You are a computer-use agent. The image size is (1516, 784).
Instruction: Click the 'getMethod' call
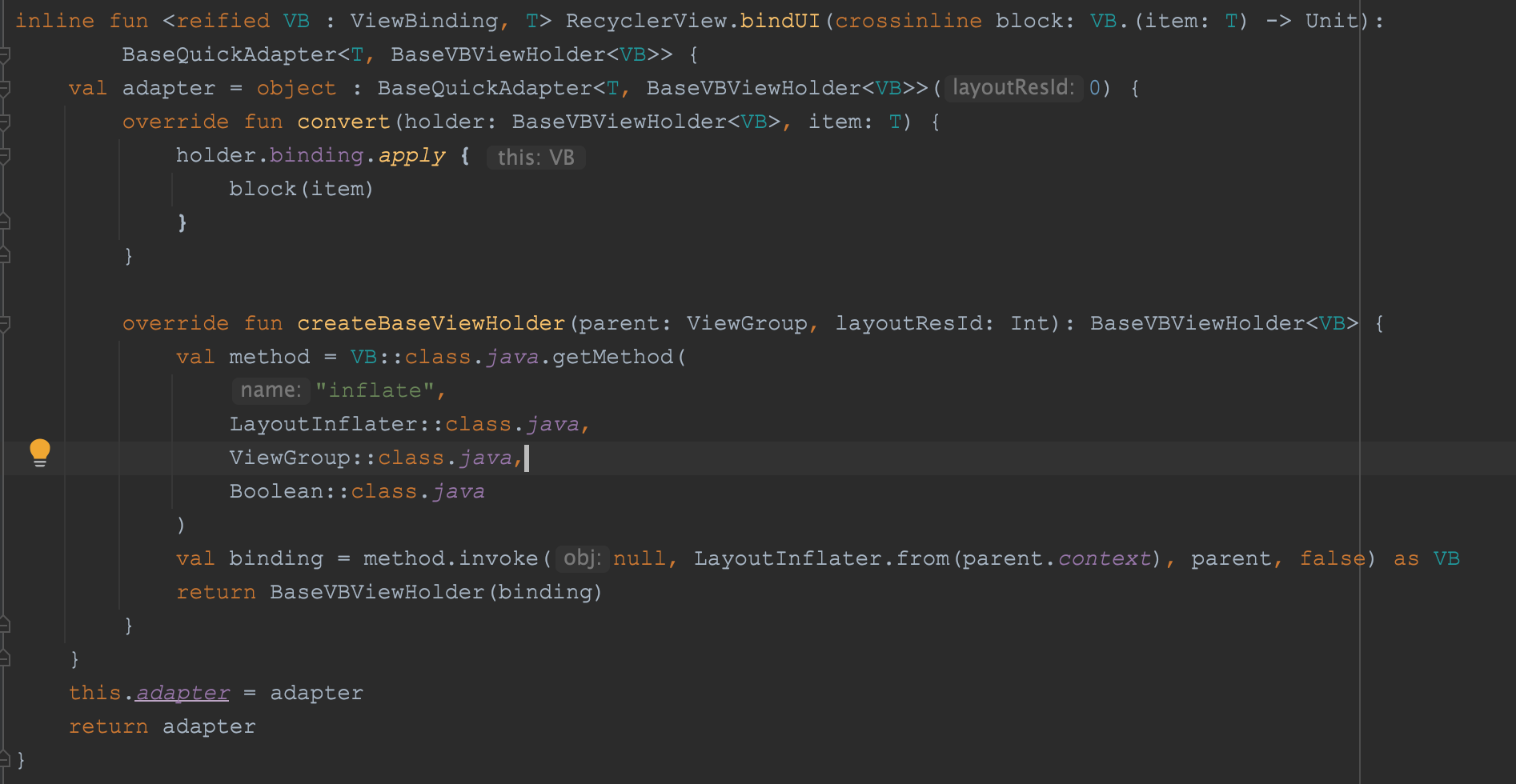(x=612, y=357)
